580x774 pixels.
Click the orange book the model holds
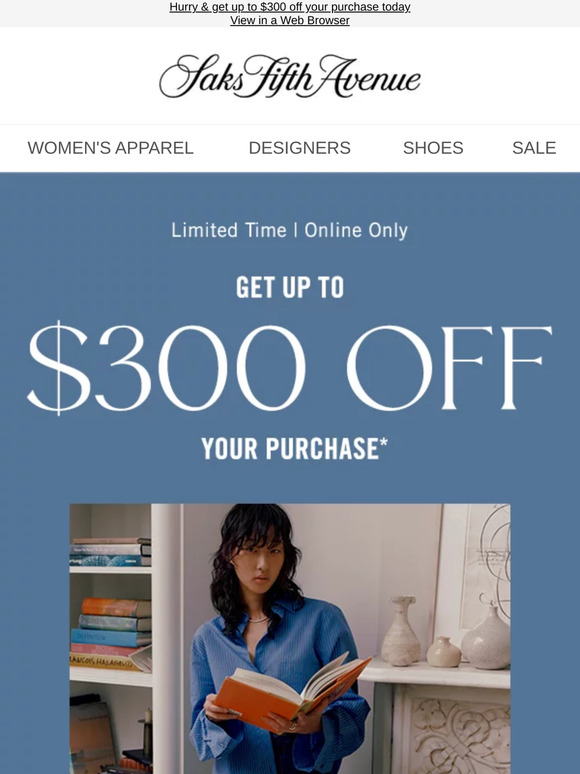(x=291, y=691)
